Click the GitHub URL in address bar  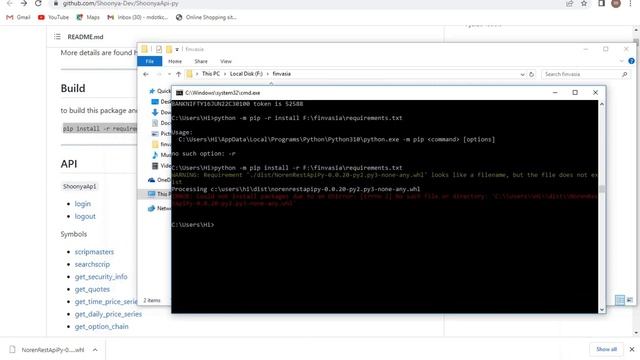point(120,3)
